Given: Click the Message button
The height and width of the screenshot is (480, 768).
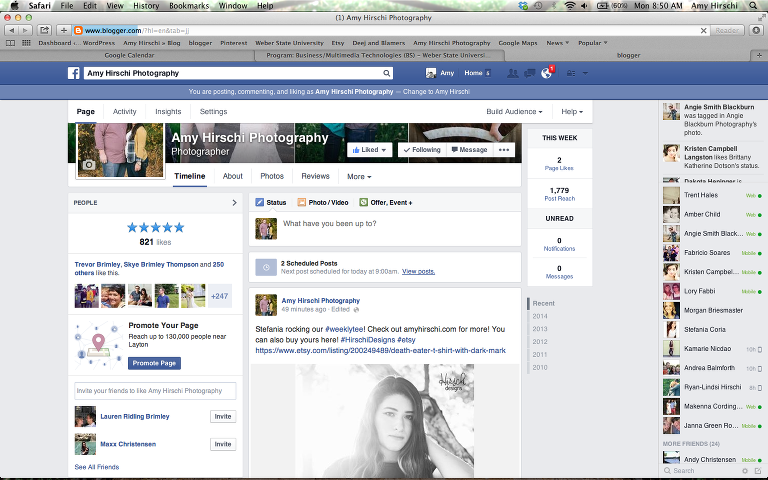Looking at the screenshot, I should coord(469,150).
